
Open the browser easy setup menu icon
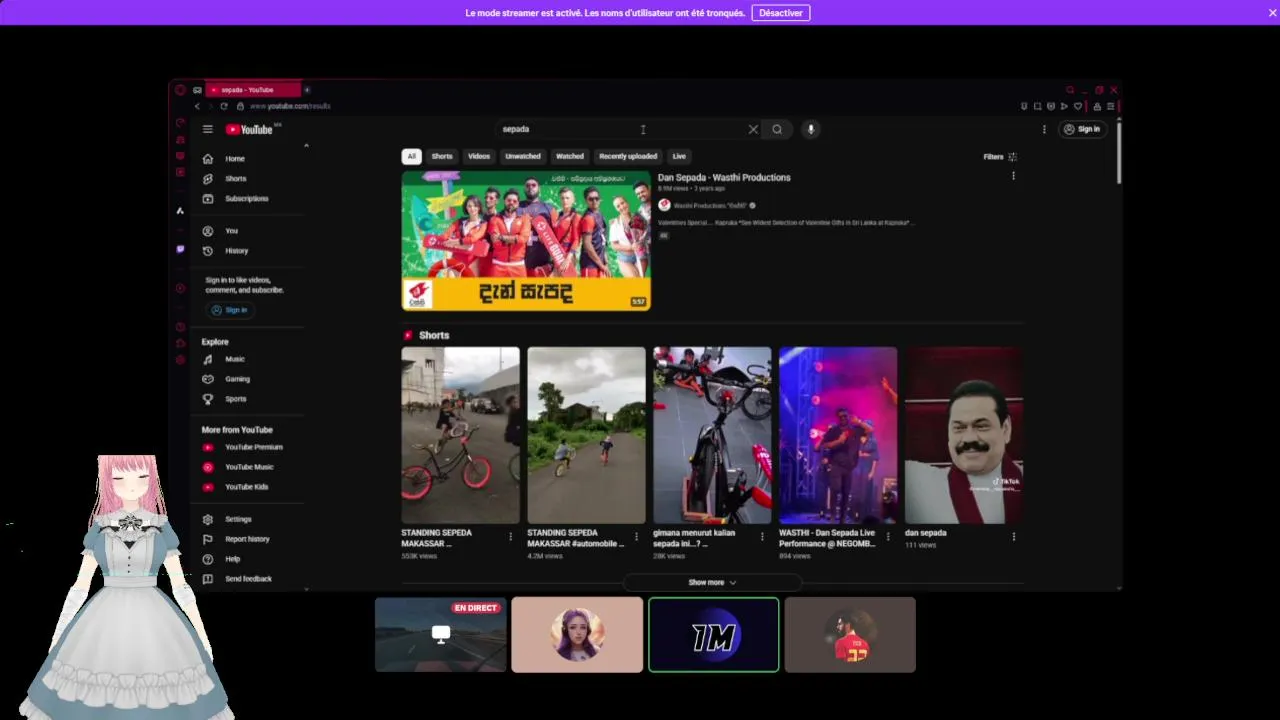[1110, 106]
